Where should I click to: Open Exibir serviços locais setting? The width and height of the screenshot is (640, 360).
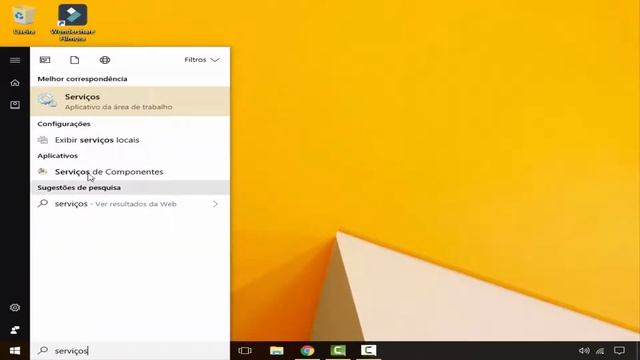point(130,140)
